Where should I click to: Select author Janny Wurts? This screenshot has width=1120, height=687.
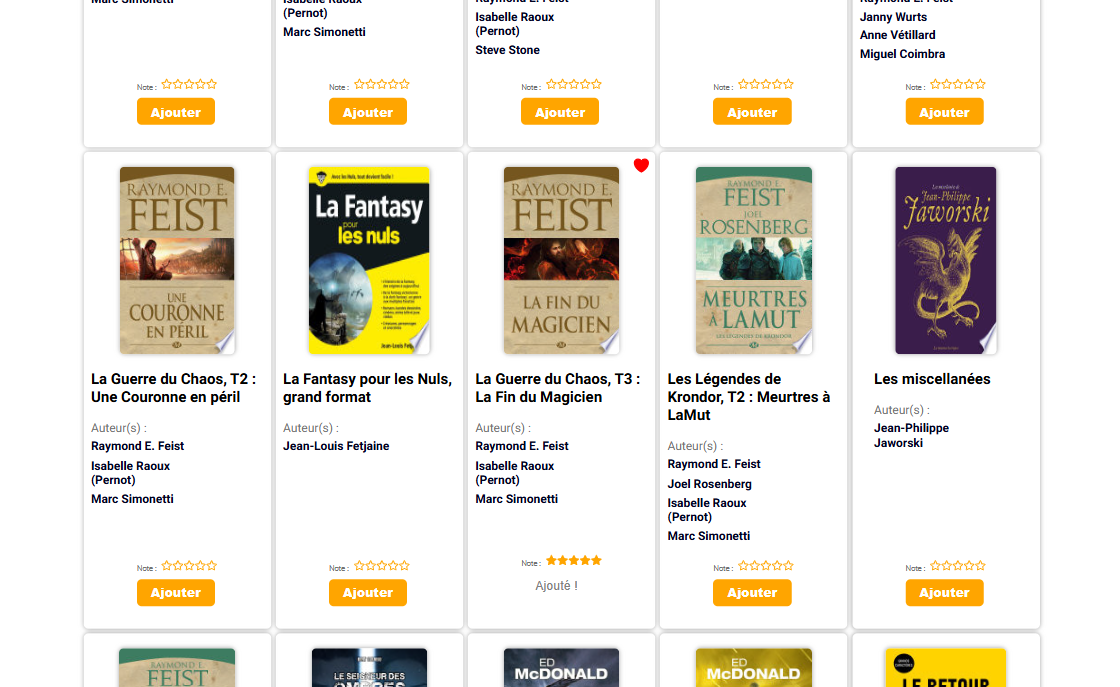tap(893, 17)
